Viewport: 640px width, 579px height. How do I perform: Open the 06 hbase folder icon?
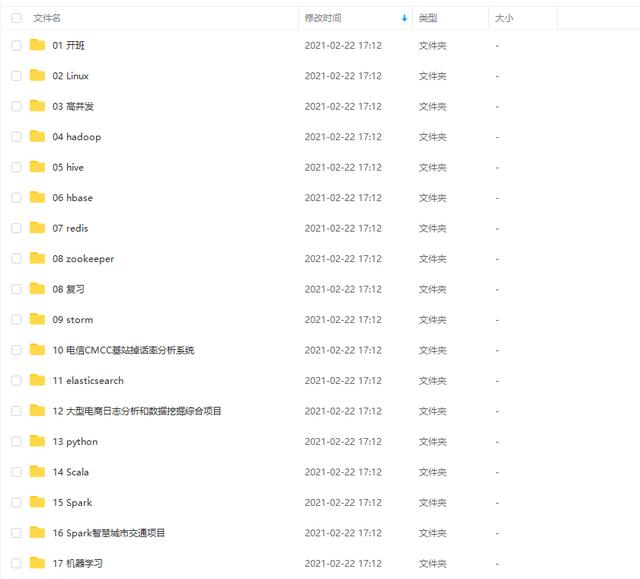pos(37,197)
